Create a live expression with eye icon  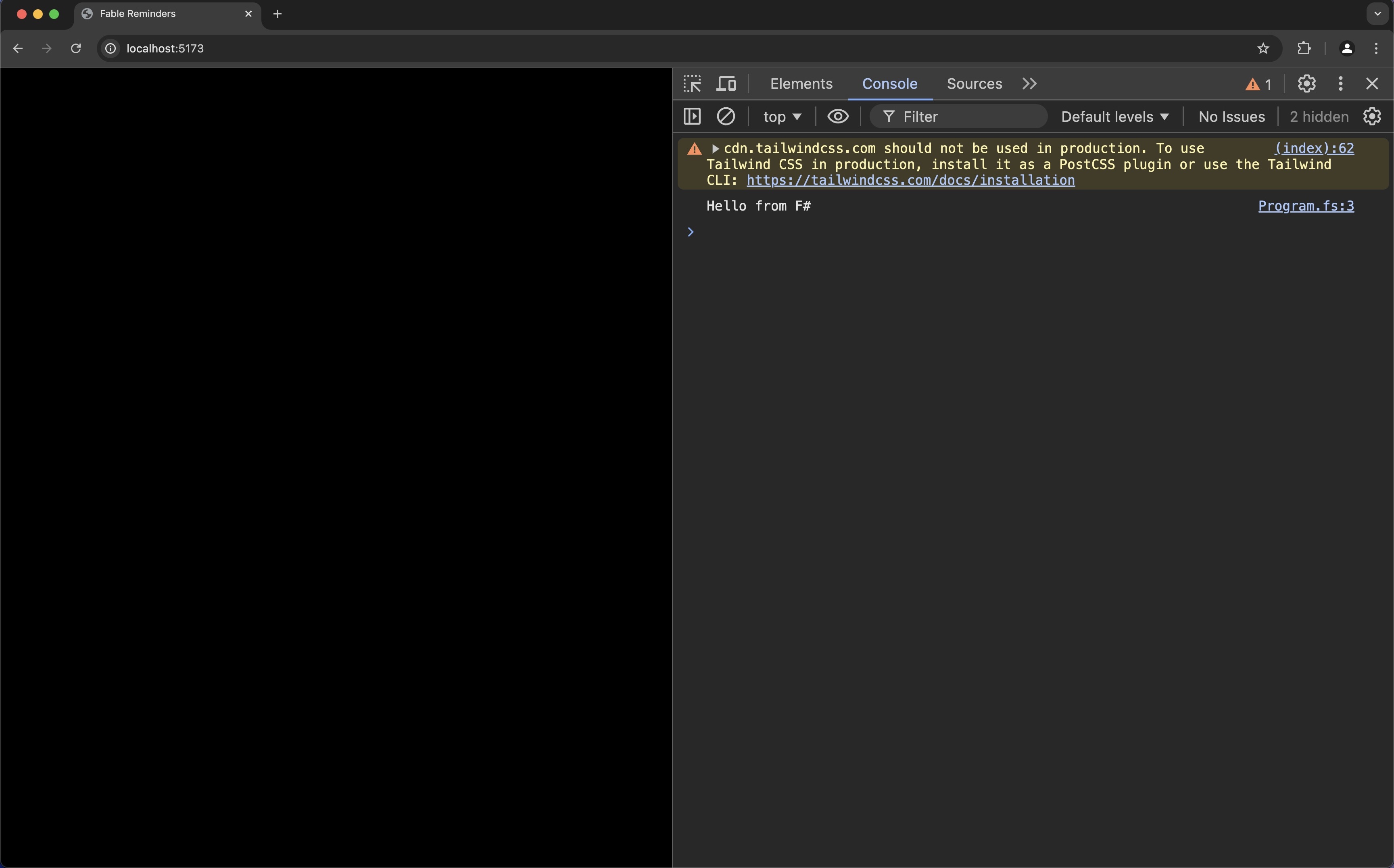(838, 117)
